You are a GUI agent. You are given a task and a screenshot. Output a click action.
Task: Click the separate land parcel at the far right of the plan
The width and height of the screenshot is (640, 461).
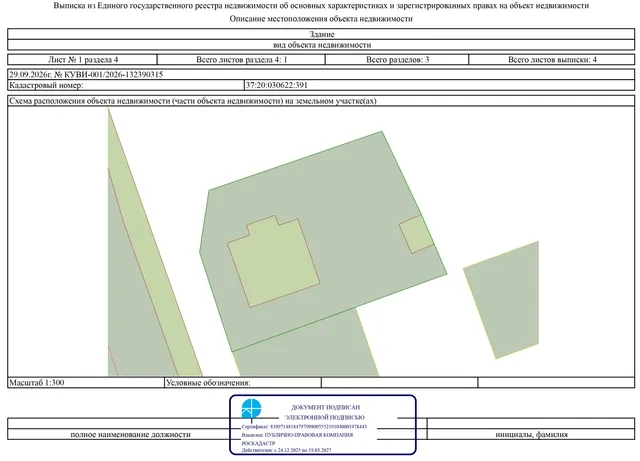pos(506,300)
